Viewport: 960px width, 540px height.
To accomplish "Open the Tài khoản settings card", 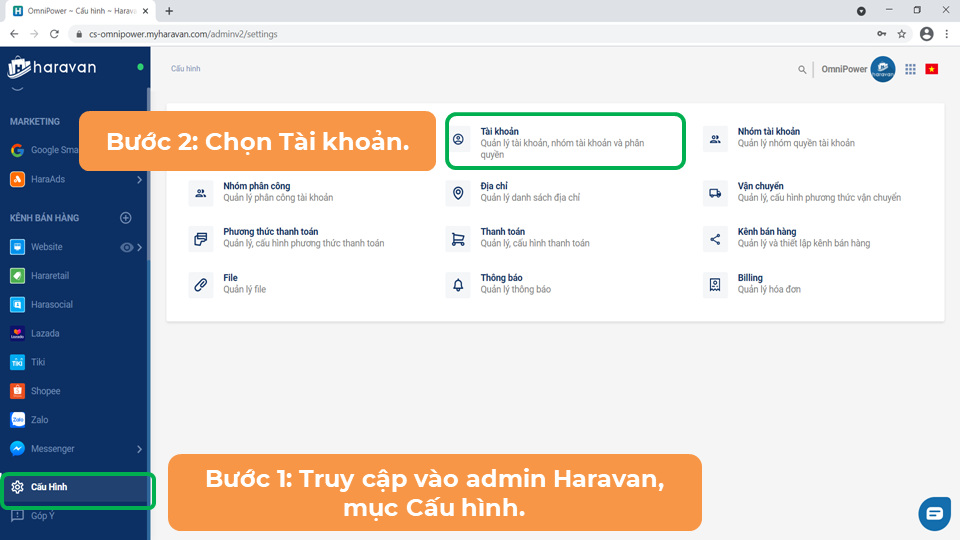I will click(x=565, y=141).
